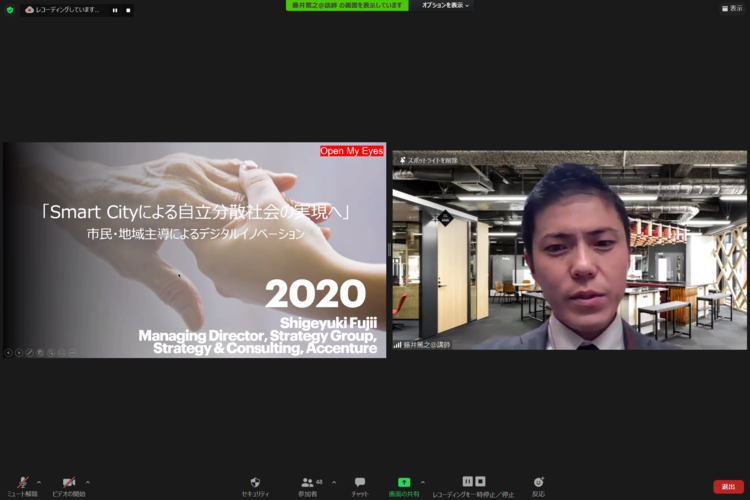The height and width of the screenshot is (500, 750).
Task: Click the cloud recording status icon
Action: pyautogui.click(x=30, y=10)
